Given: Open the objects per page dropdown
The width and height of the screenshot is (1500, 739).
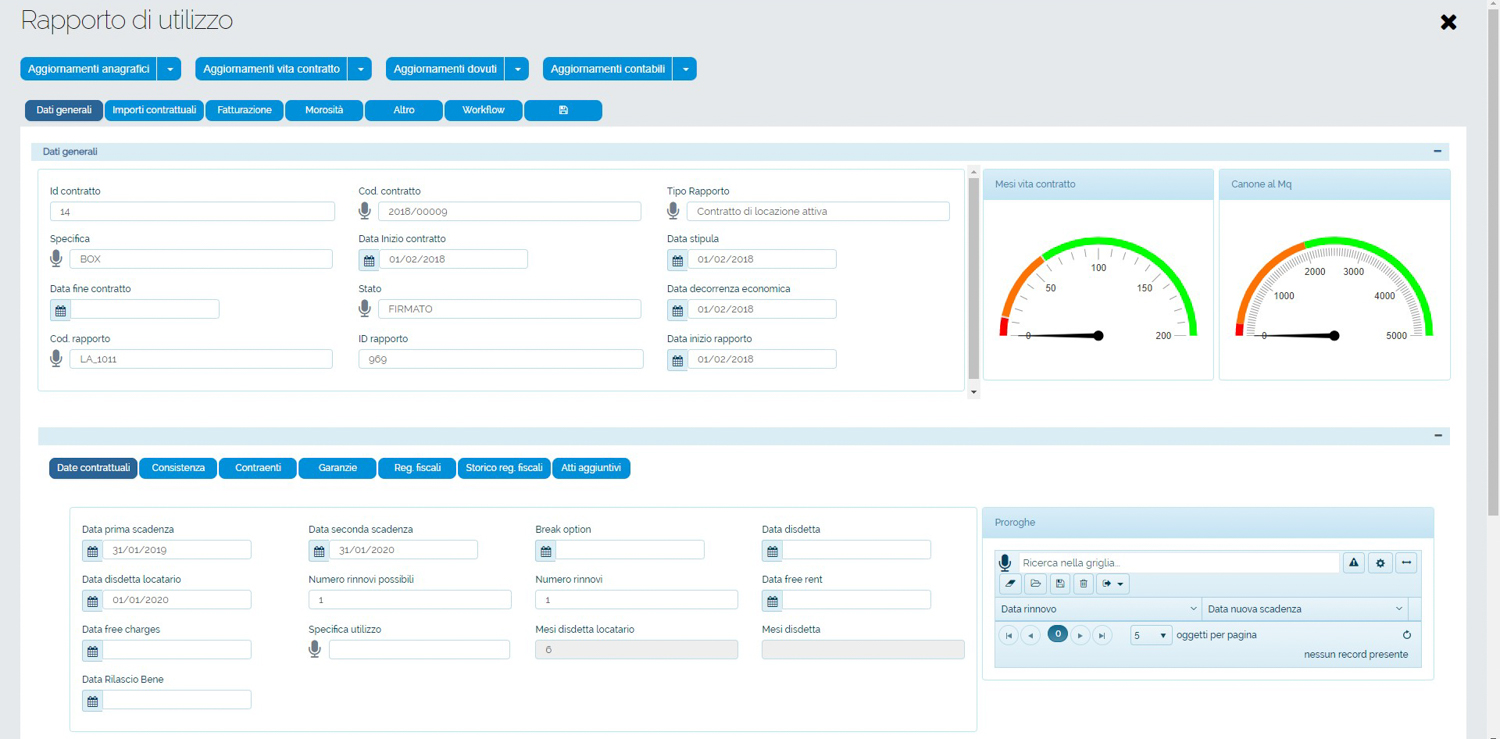Looking at the screenshot, I should coord(1150,636).
